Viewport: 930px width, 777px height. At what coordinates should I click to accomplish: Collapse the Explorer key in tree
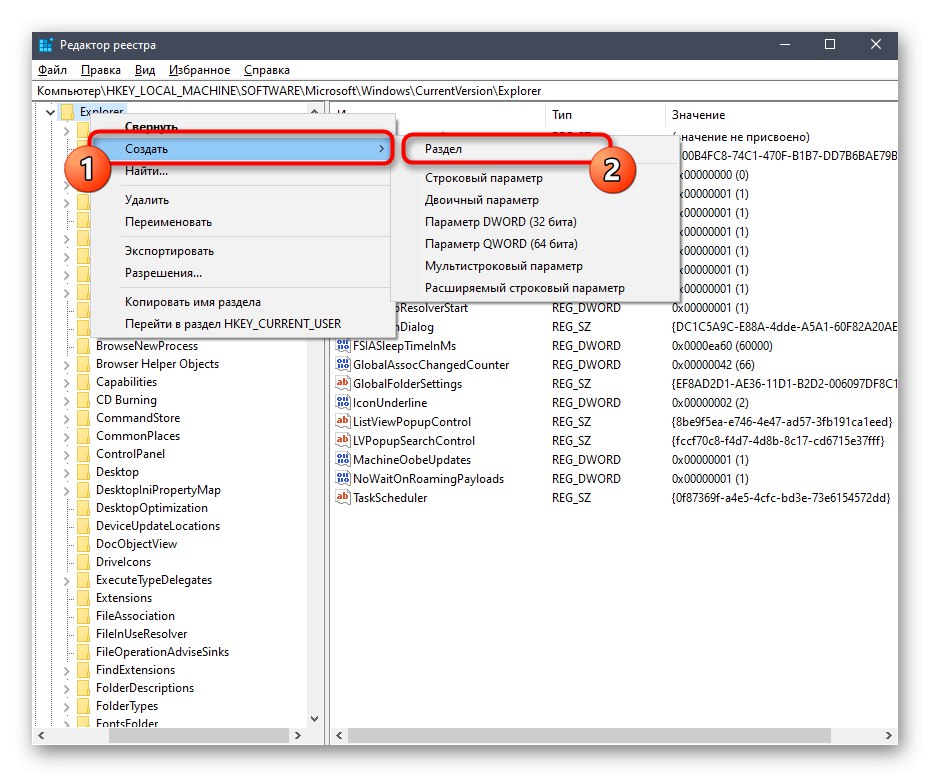[50, 112]
